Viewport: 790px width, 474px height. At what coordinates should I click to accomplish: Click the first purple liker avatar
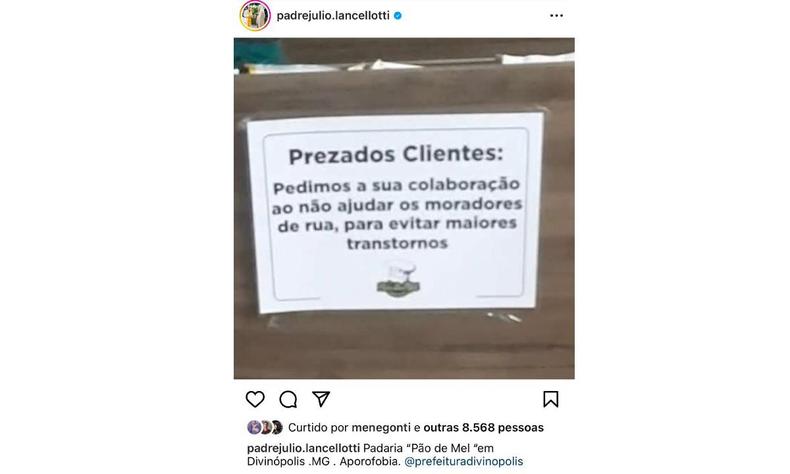(254, 428)
